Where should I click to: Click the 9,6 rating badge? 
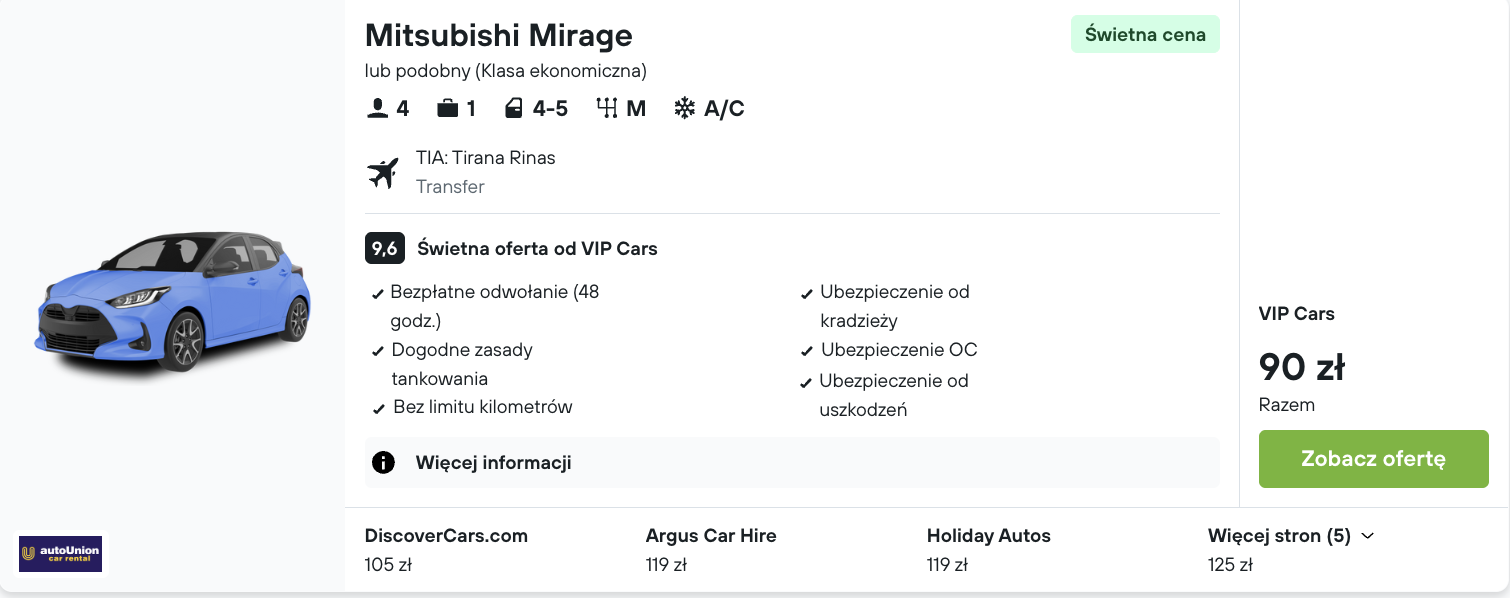click(384, 248)
